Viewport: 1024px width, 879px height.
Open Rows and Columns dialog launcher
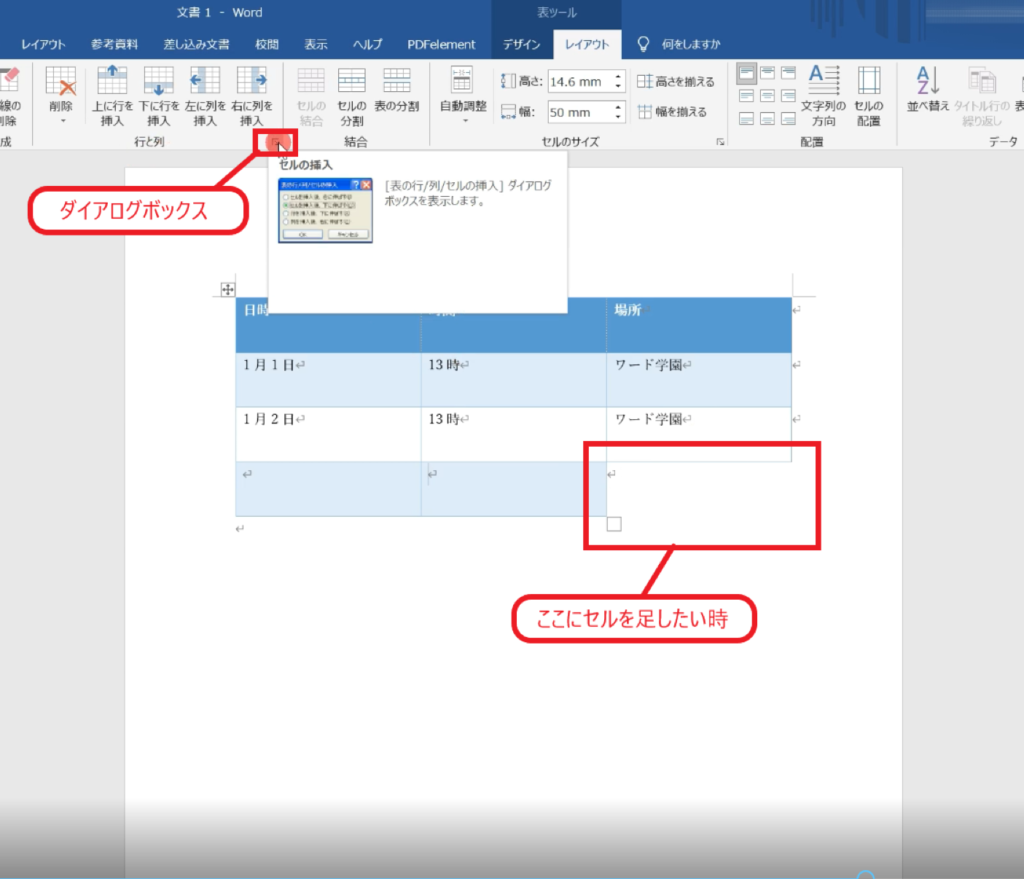[x=277, y=143]
